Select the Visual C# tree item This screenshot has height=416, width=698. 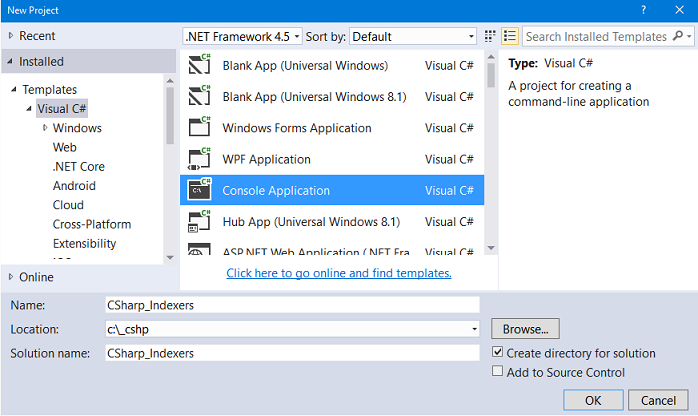tap(61, 109)
